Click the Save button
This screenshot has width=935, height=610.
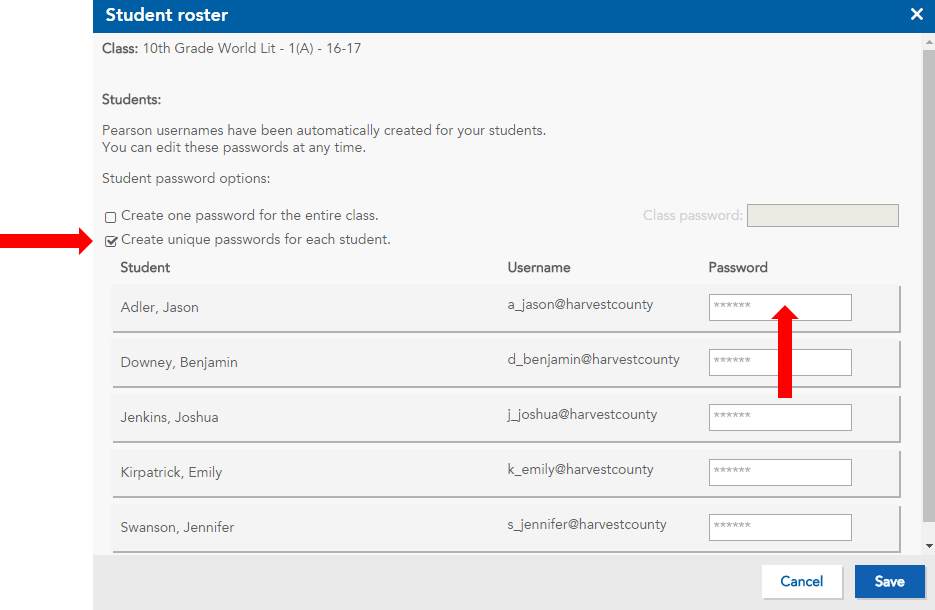[889, 581]
